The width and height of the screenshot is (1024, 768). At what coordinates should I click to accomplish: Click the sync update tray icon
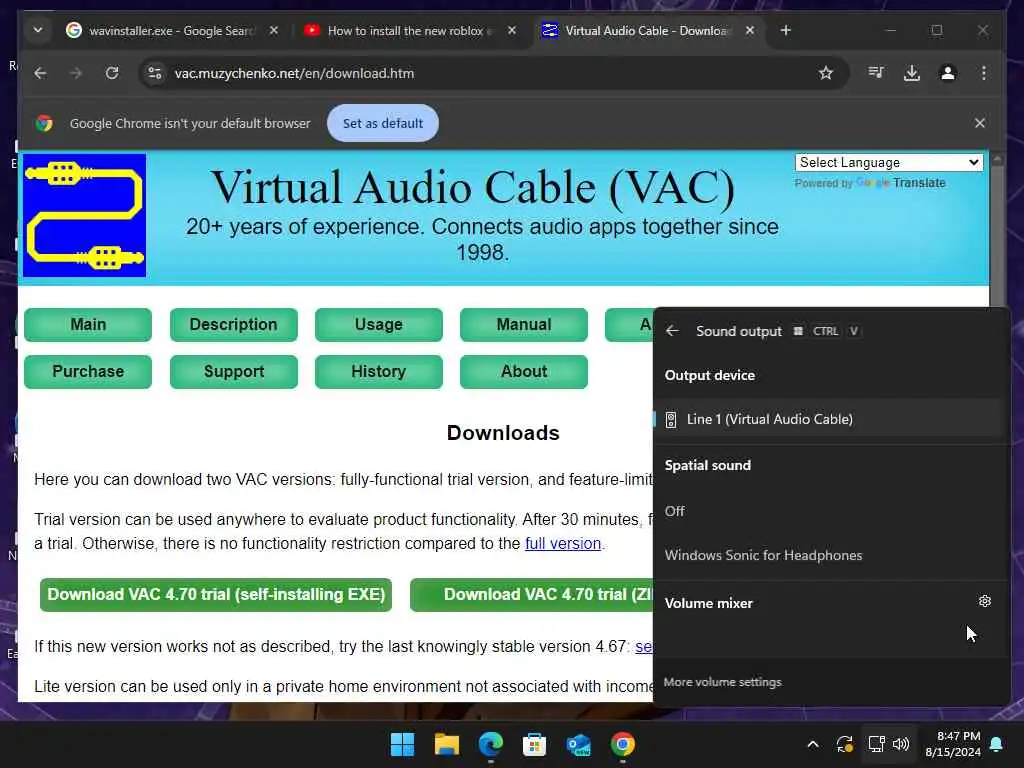tap(844, 744)
